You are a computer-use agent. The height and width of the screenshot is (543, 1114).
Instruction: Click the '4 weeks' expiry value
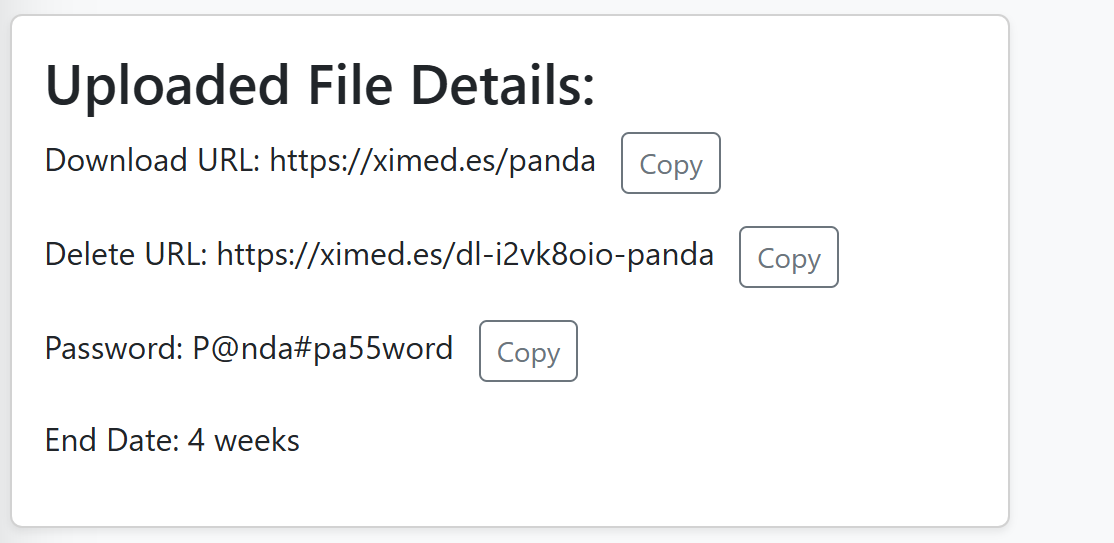(243, 440)
